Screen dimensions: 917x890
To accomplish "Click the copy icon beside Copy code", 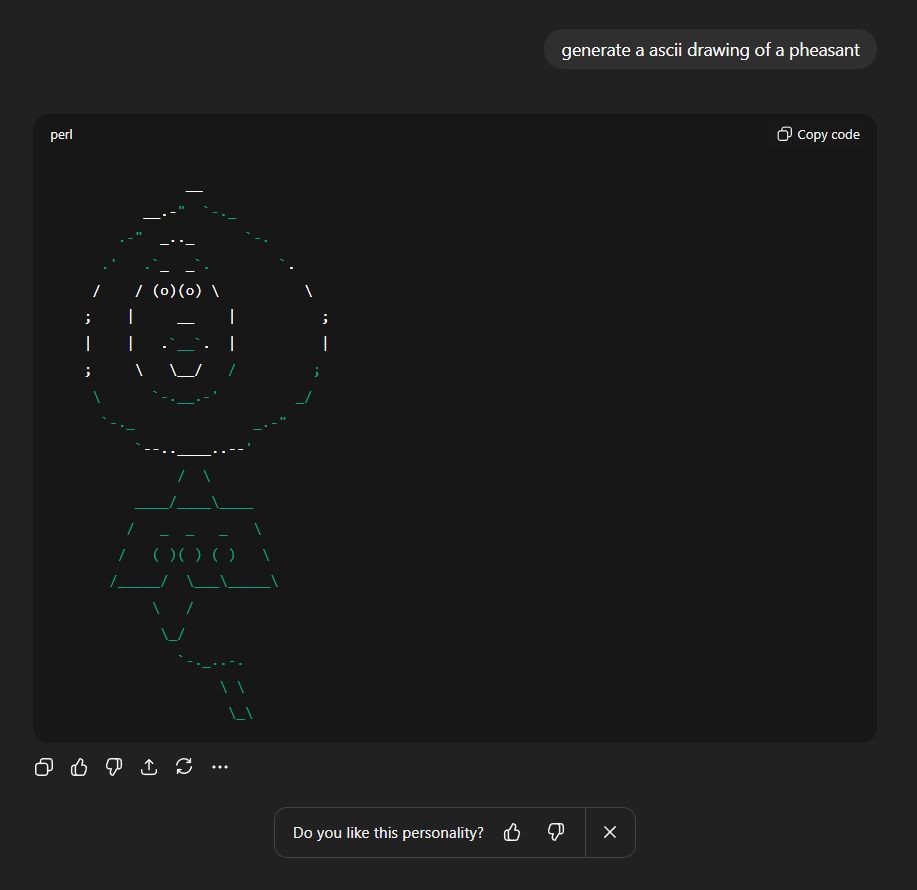I will point(785,134).
